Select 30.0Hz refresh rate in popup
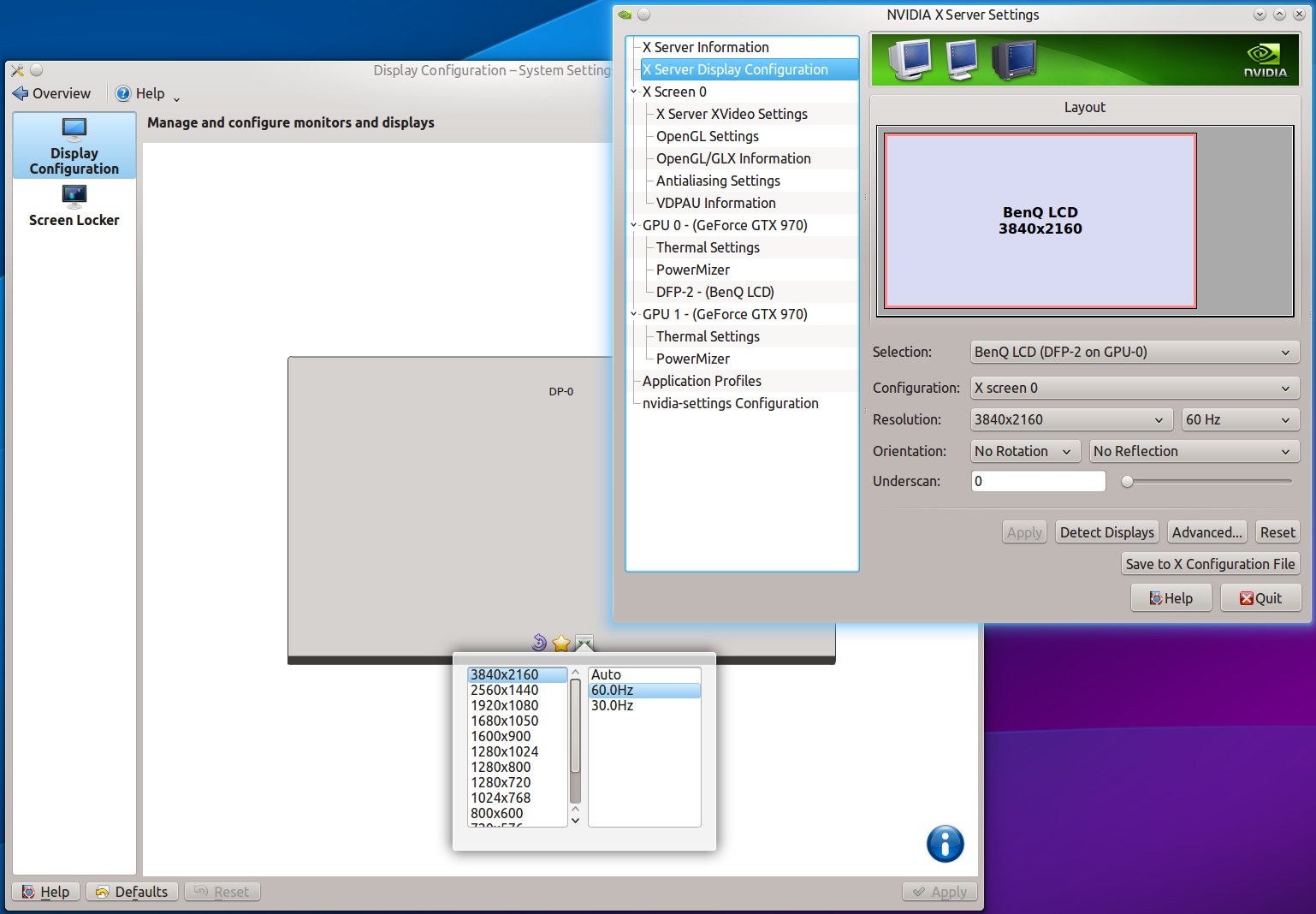The image size is (1316, 914). (x=644, y=705)
